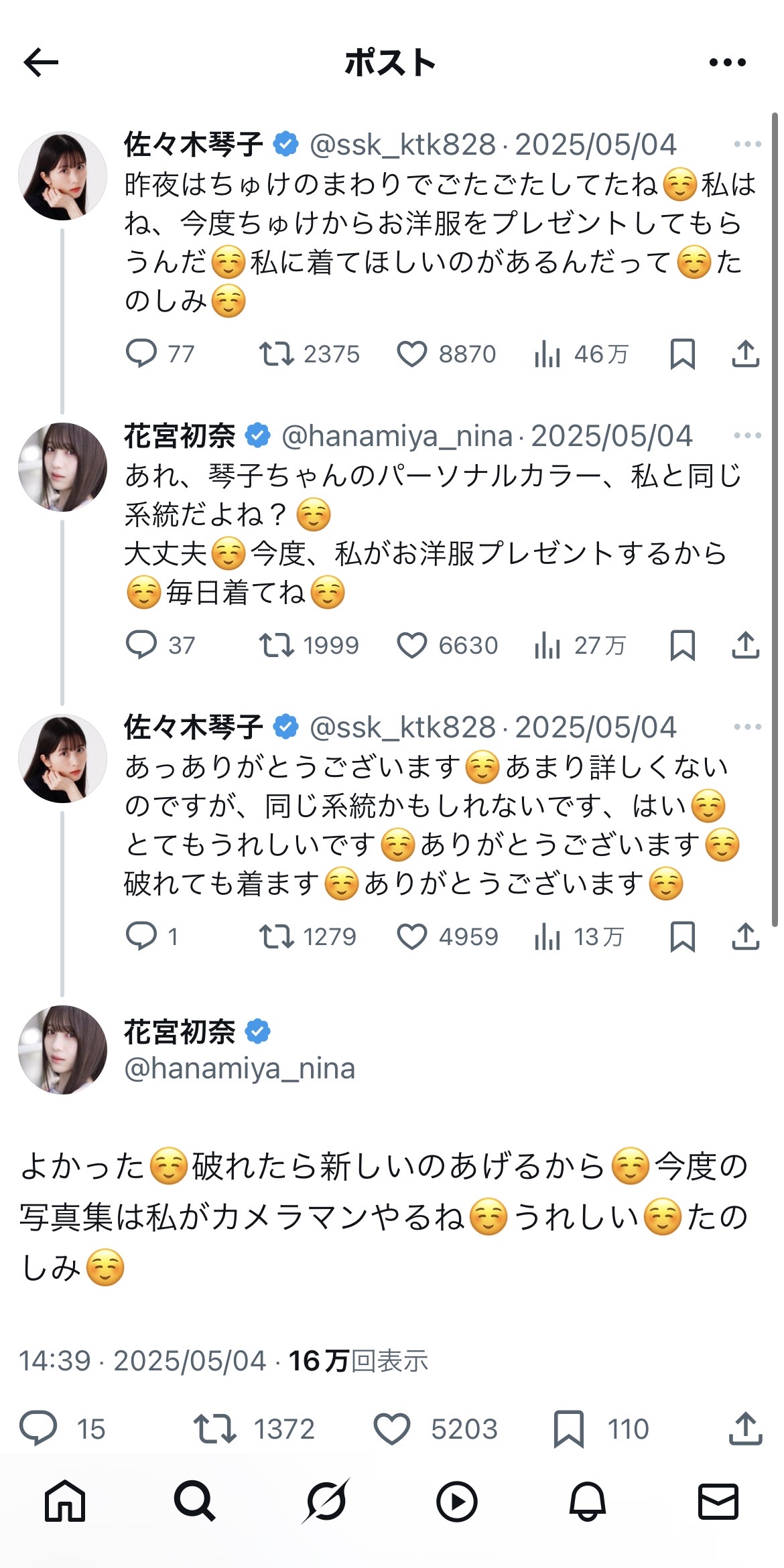Viewport: 784px width, 1568px height.
Task: Open the @hanamiya_nina handle on main post
Action: point(239,1068)
